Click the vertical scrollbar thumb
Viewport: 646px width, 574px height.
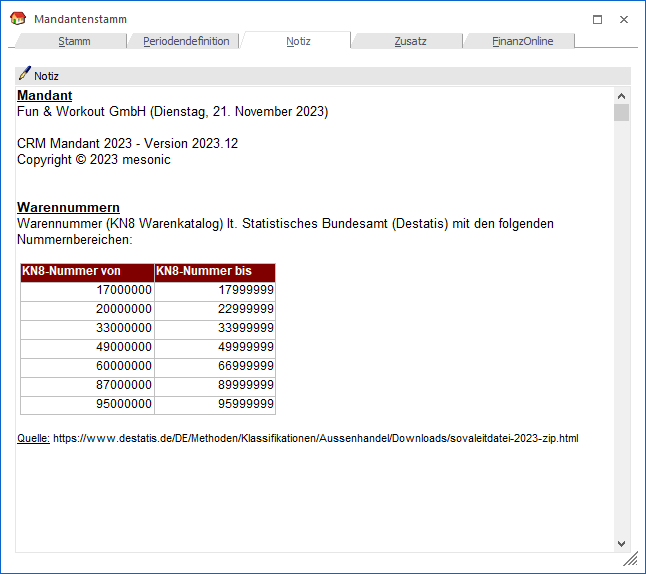click(622, 112)
